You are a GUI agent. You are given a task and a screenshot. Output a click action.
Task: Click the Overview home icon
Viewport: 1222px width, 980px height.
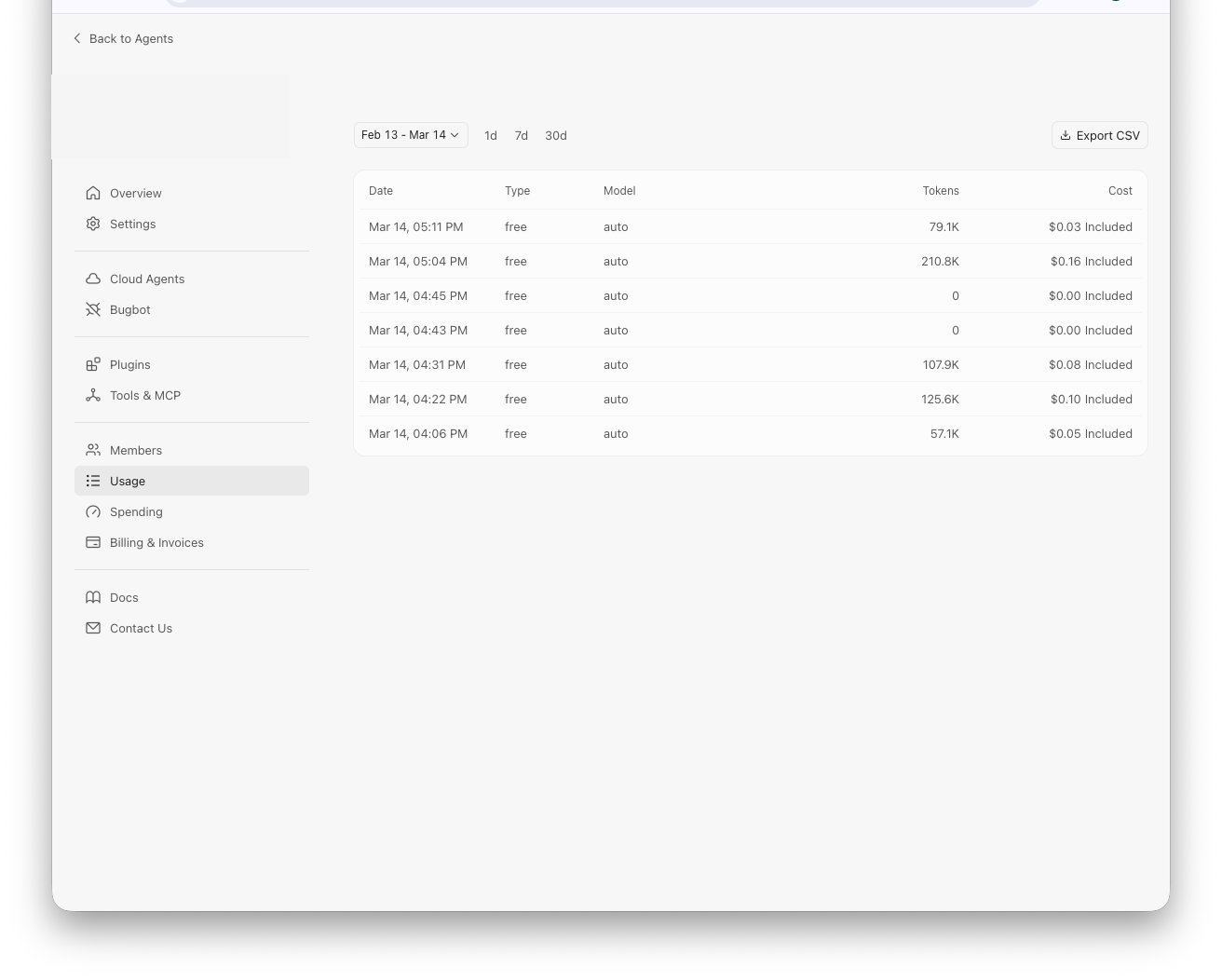click(93, 193)
